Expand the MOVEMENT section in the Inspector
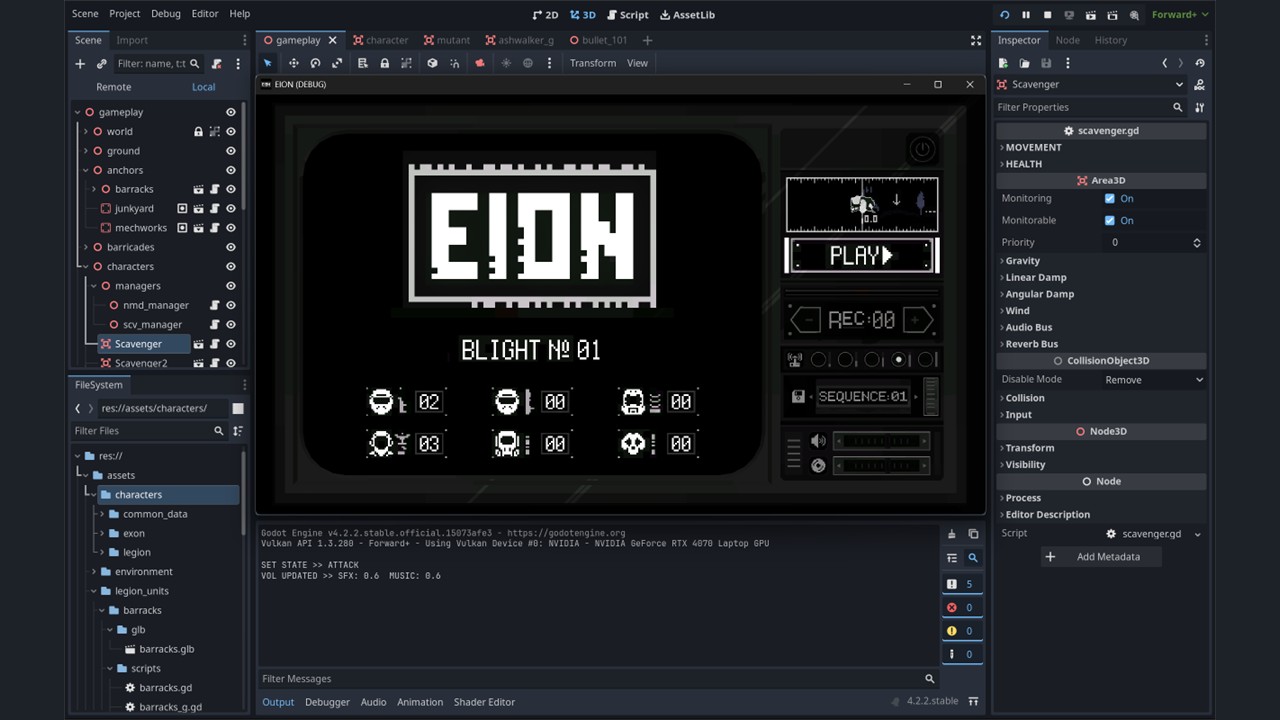1280x720 pixels. coord(1033,147)
